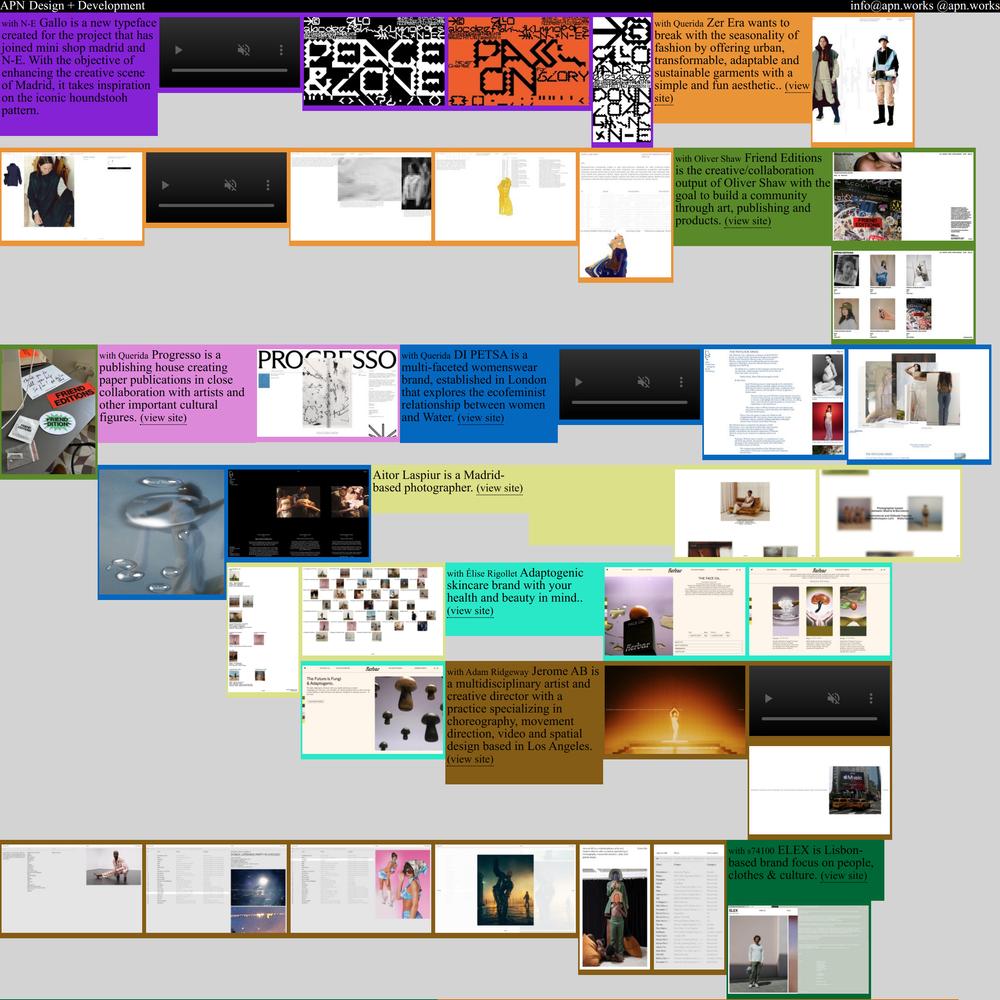Click the APN Design + Development header title

click(73, 6)
